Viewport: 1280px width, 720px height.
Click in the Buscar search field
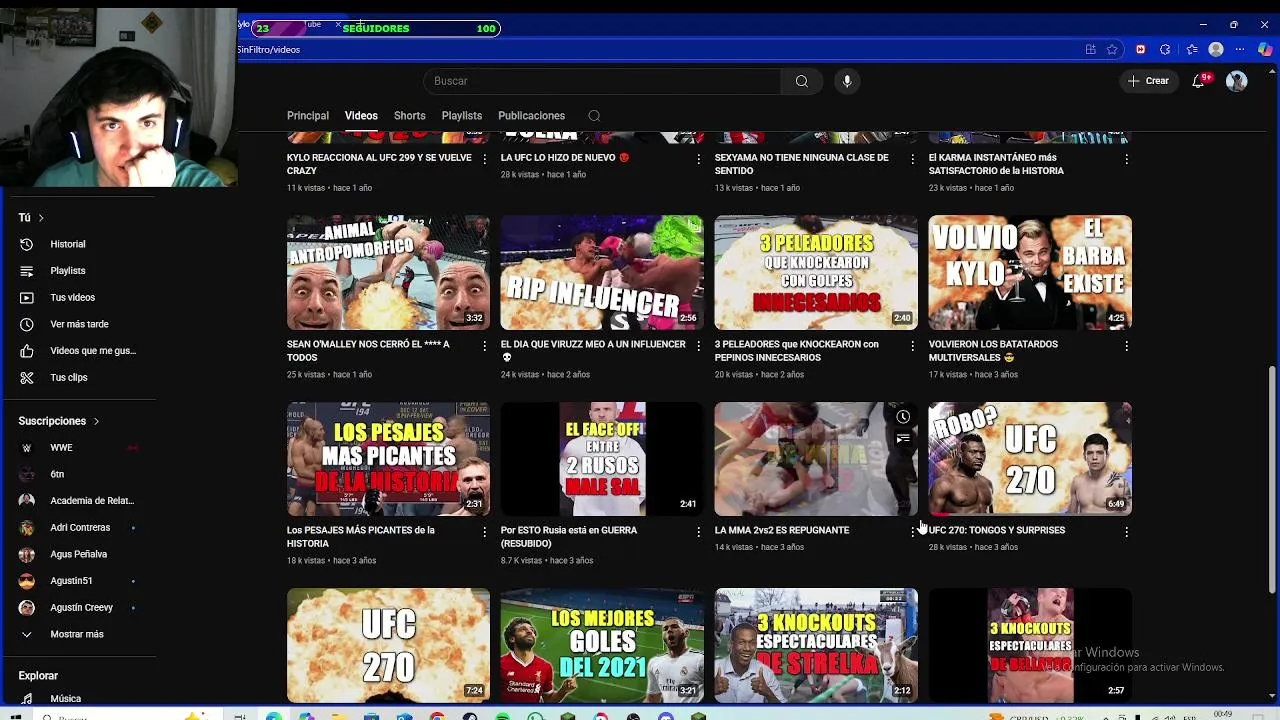pos(602,81)
